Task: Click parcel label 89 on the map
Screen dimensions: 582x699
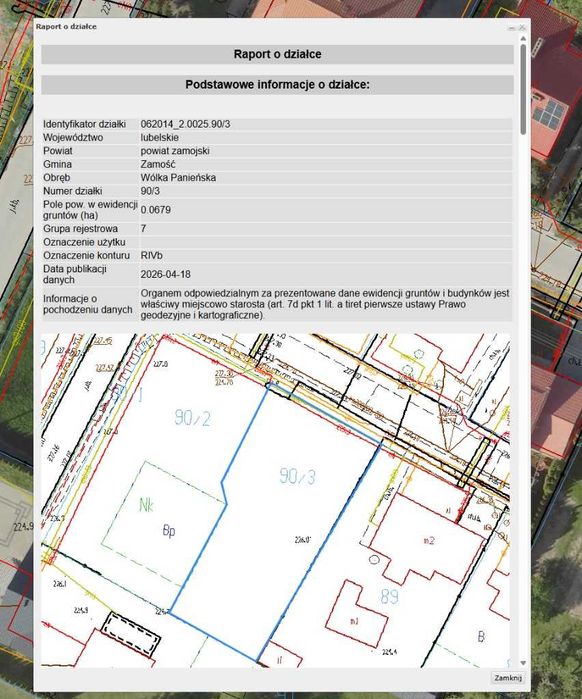Action: 390,596
